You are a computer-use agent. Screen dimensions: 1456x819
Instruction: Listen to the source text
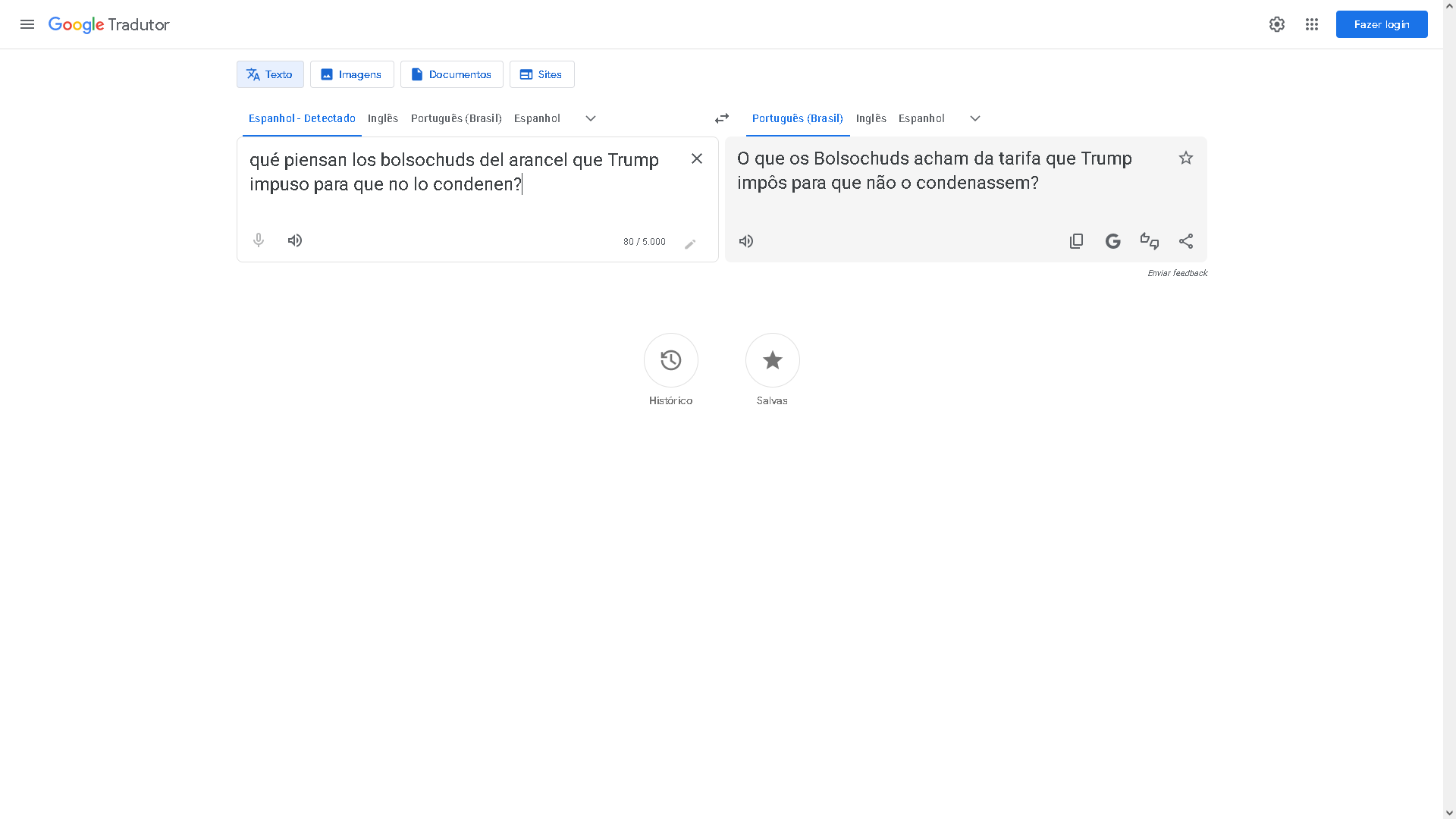295,240
